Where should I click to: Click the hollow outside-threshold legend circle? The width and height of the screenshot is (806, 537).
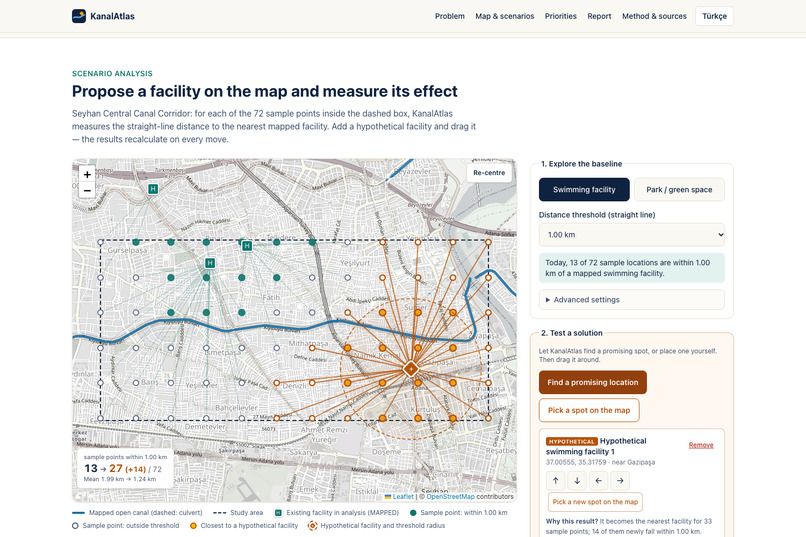click(76, 526)
